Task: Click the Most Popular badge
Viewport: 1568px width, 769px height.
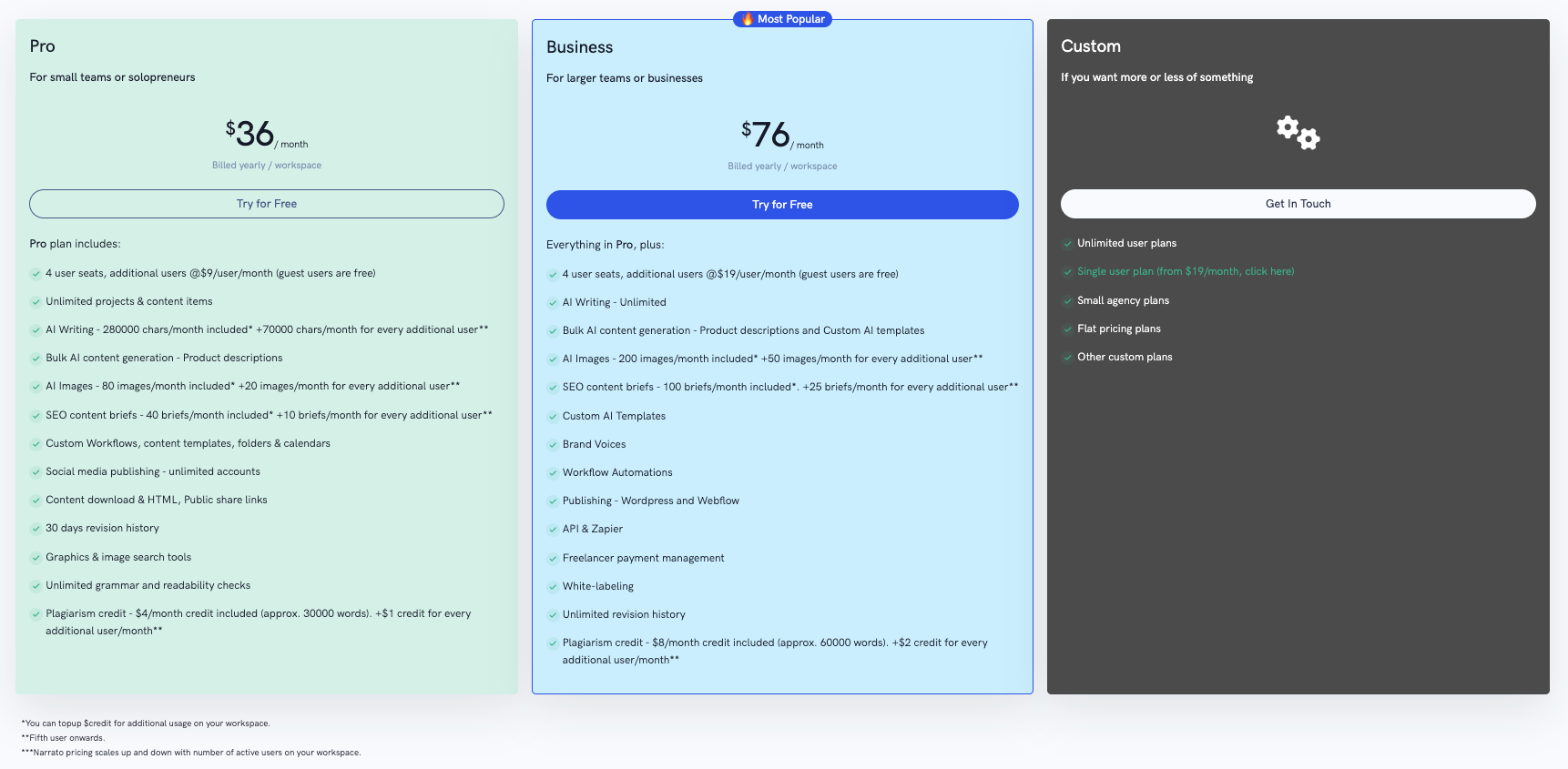Action: pos(783,19)
